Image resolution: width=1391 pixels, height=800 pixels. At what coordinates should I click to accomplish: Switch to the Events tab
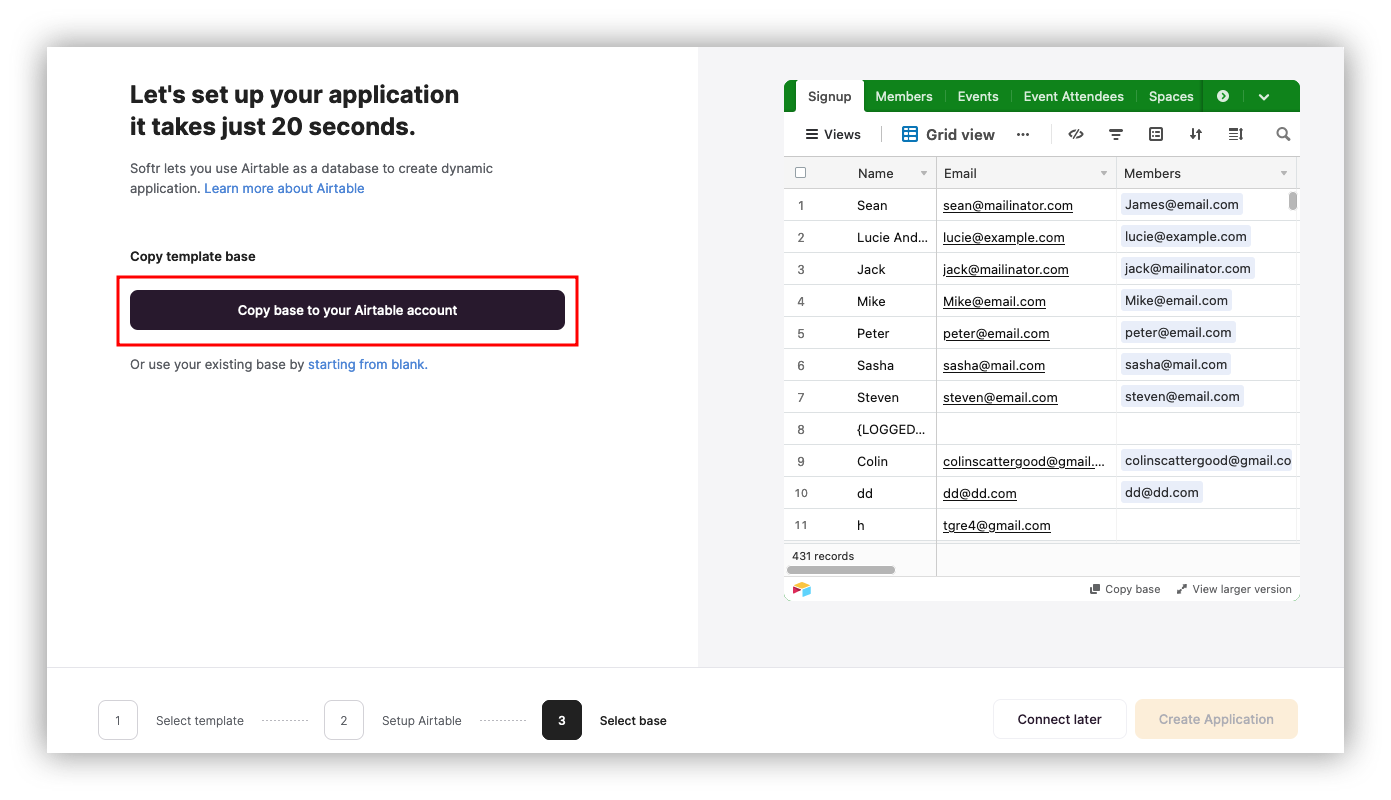[978, 96]
